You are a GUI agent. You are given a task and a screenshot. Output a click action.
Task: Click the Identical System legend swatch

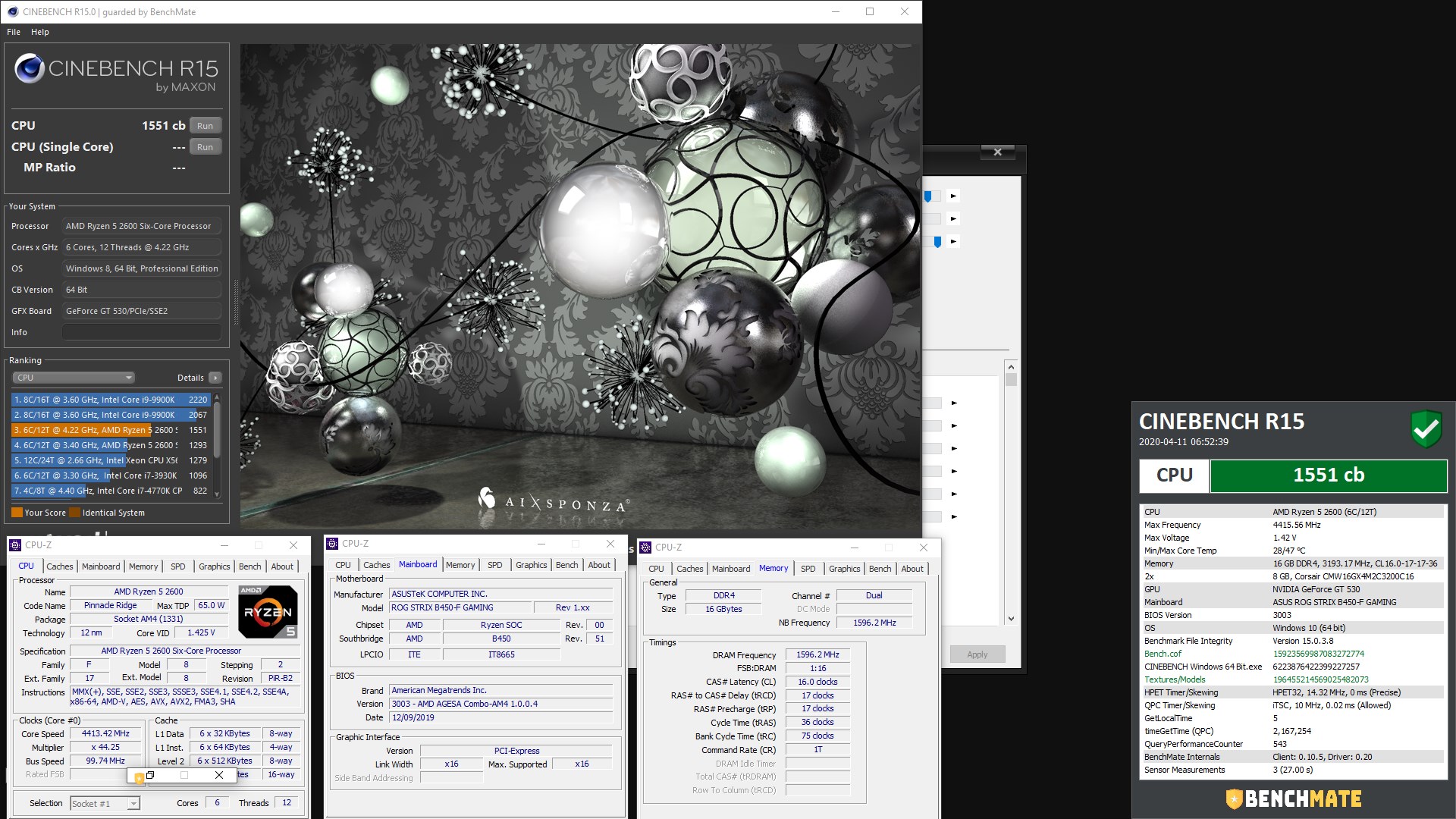coord(74,513)
